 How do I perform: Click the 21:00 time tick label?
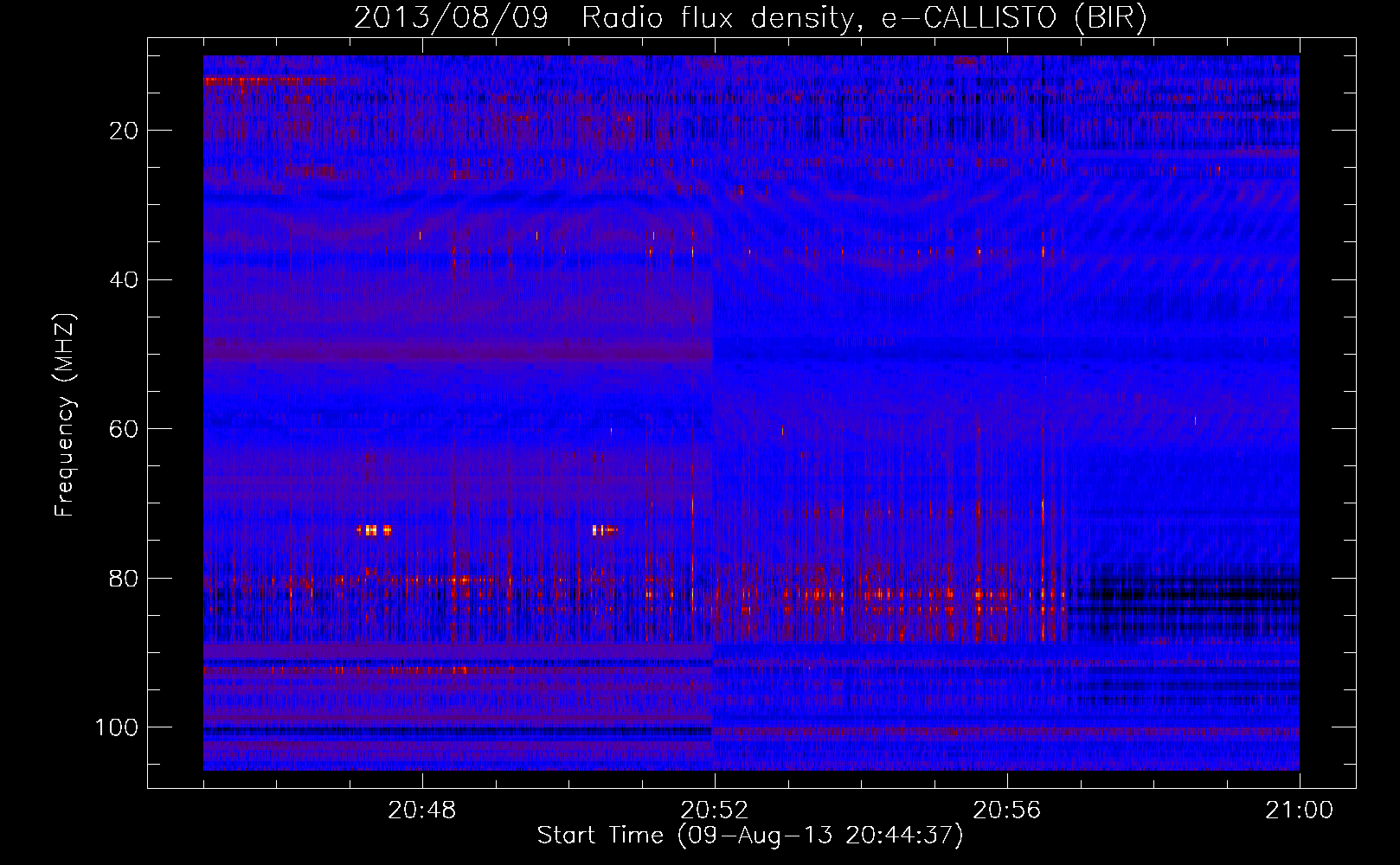point(1300,811)
